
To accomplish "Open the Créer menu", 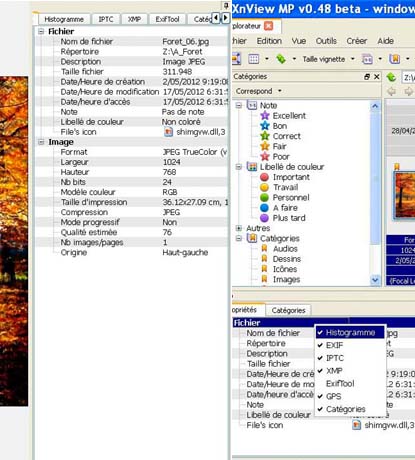I will 357,41.
